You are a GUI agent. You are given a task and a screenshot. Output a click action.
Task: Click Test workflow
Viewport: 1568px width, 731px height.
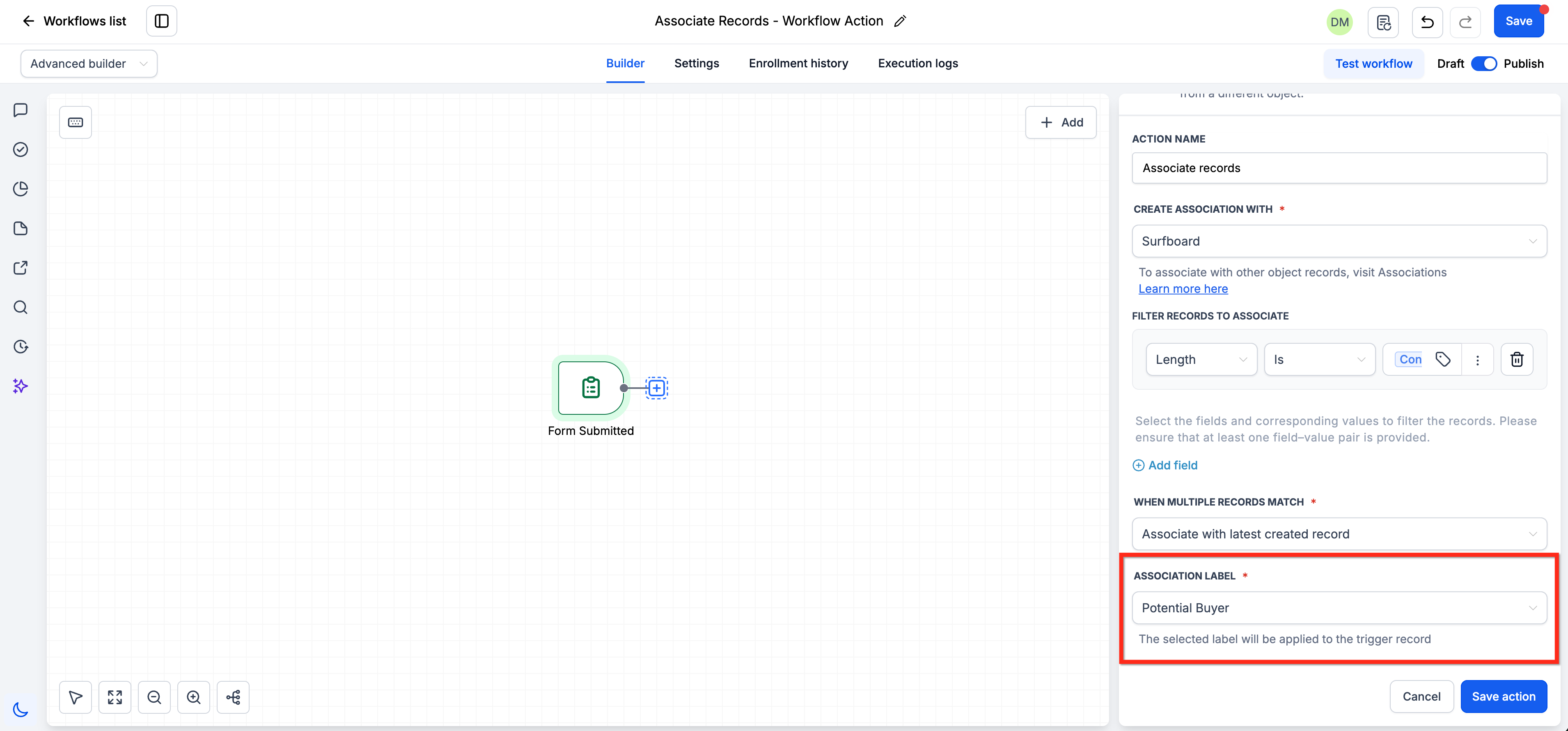1373,63
